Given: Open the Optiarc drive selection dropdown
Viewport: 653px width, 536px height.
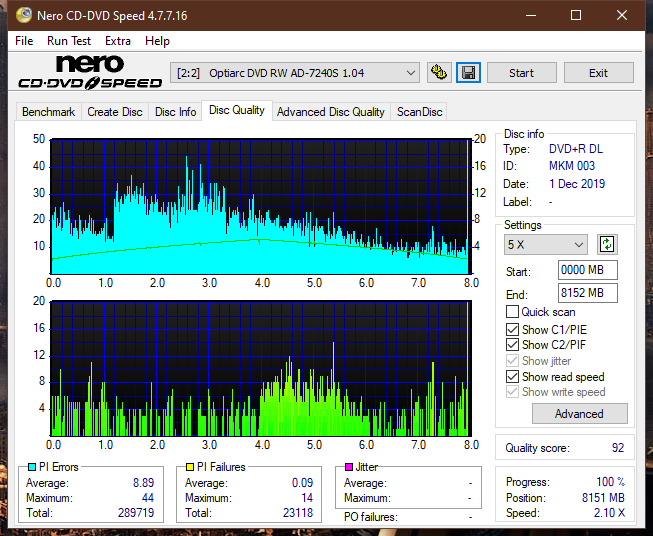Looking at the screenshot, I should click(294, 73).
